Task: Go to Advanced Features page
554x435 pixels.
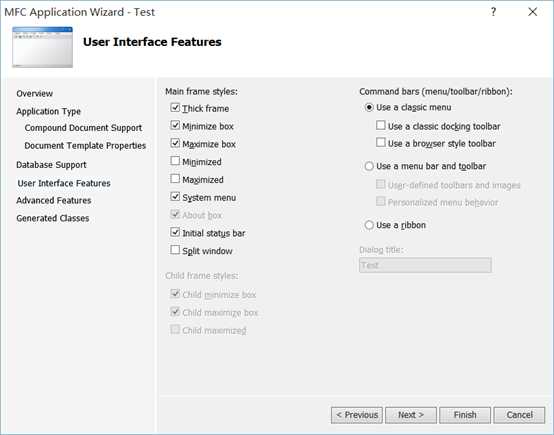Action: click(54, 200)
